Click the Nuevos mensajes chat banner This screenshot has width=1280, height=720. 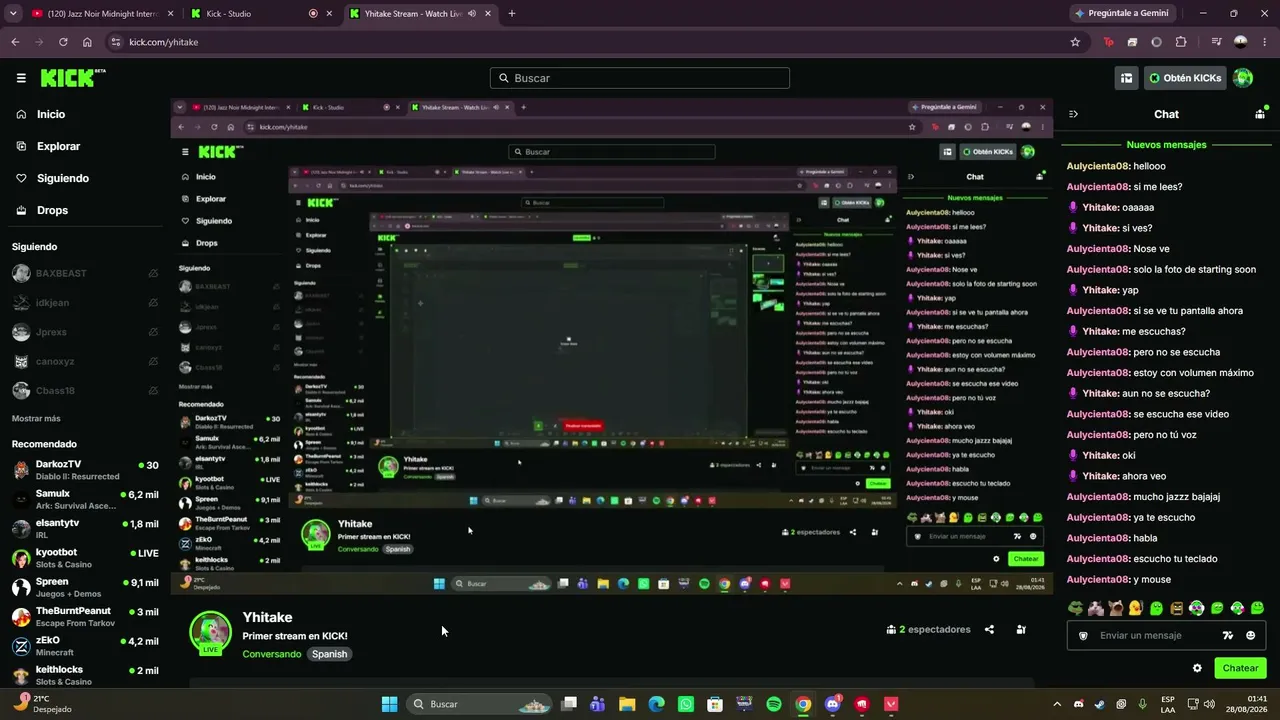click(1166, 145)
